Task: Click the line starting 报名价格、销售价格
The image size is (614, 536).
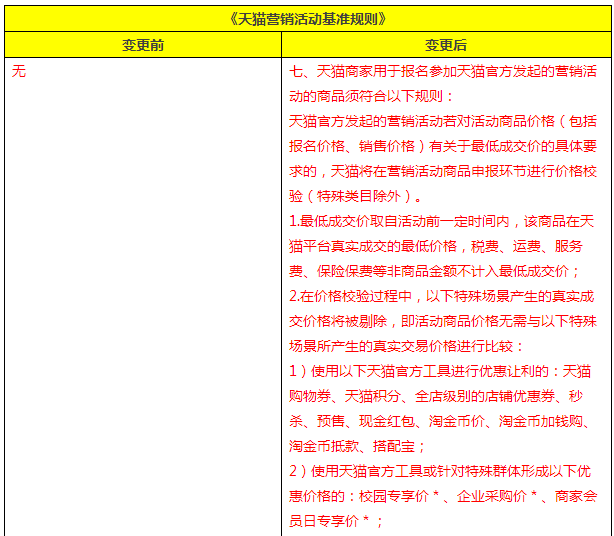Action: point(443,146)
